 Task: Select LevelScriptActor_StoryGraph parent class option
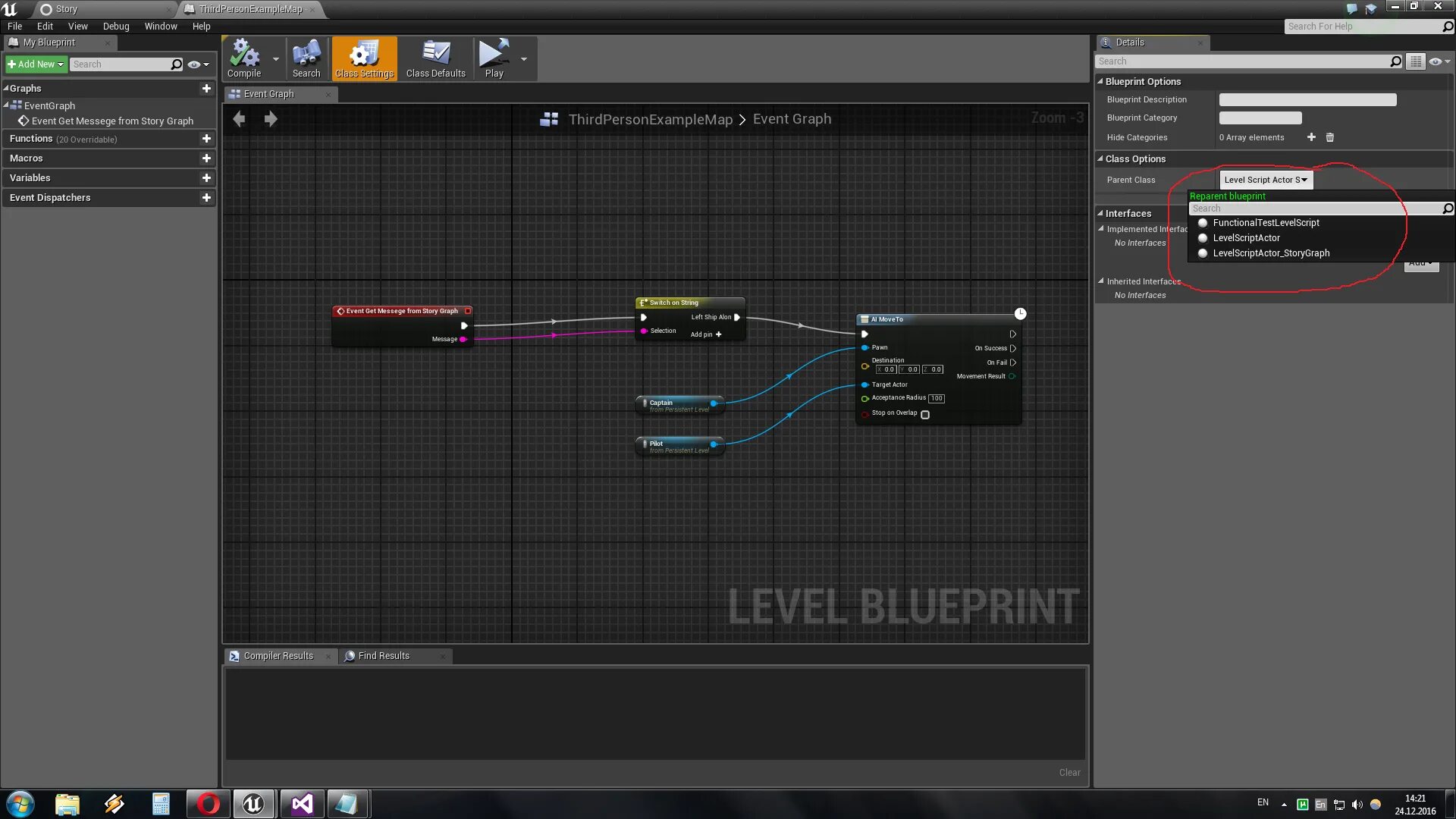point(1271,253)
